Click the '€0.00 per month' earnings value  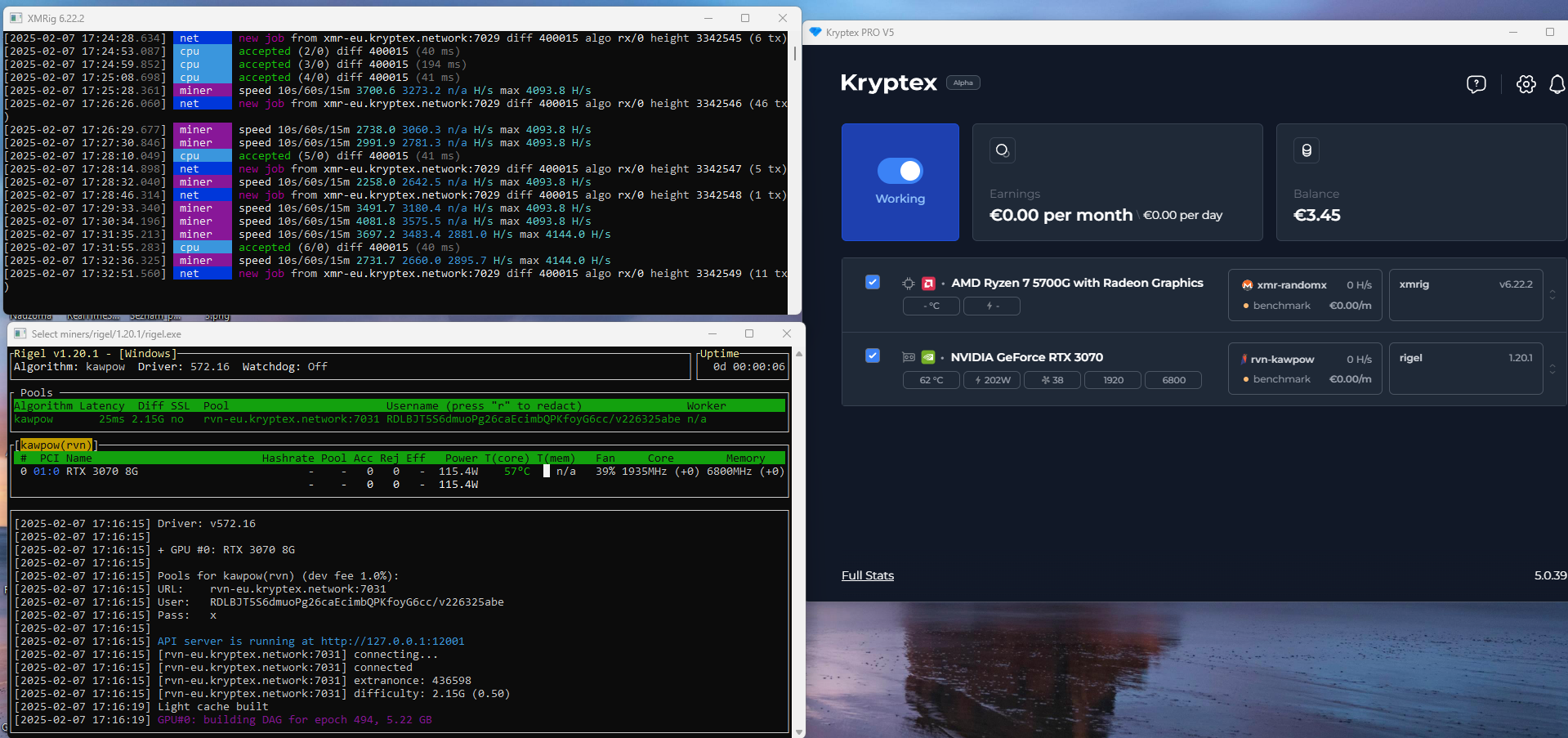coord(1061,215)
